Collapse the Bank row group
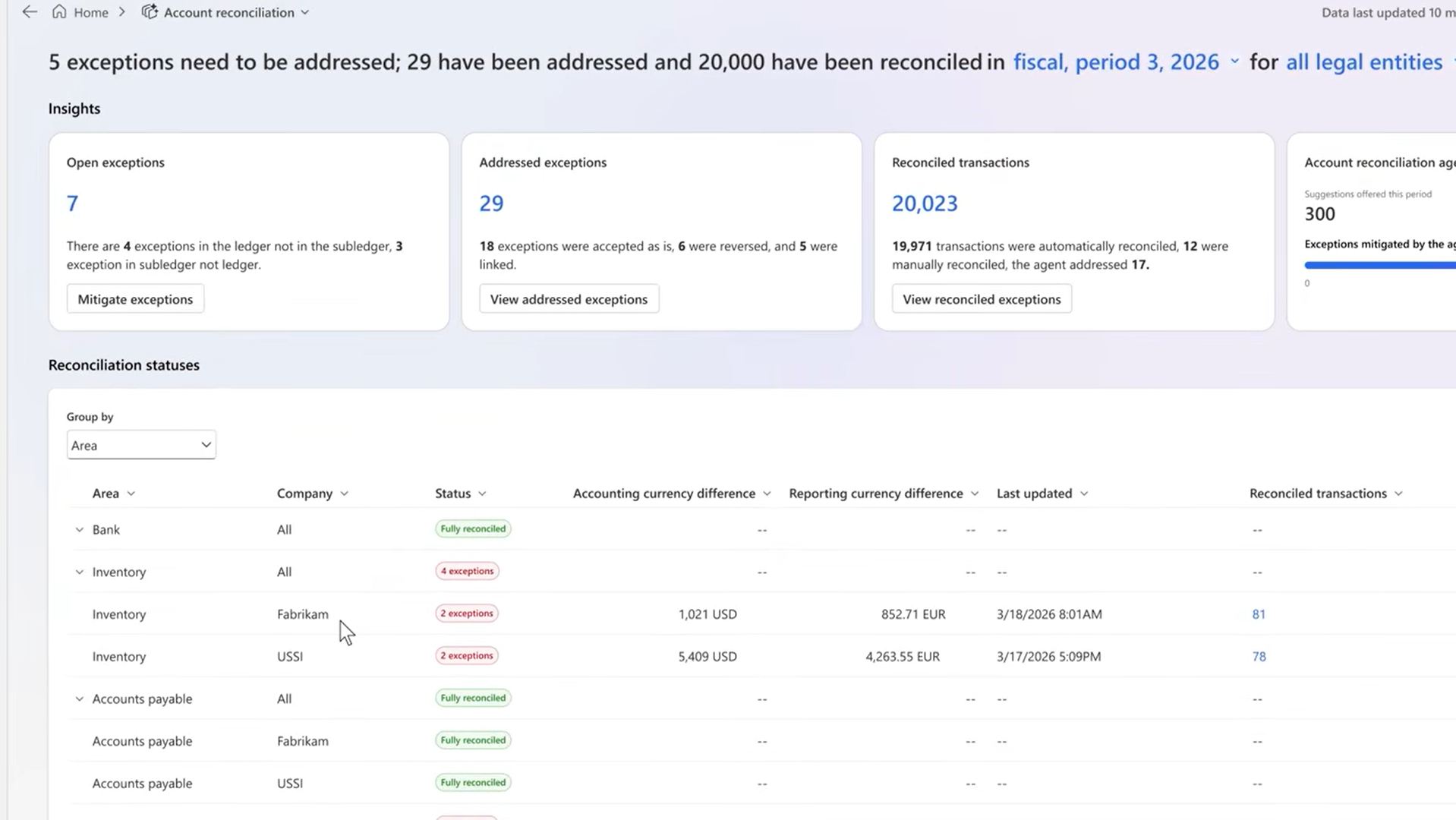1456x820 pixels. tap(79, 530)
